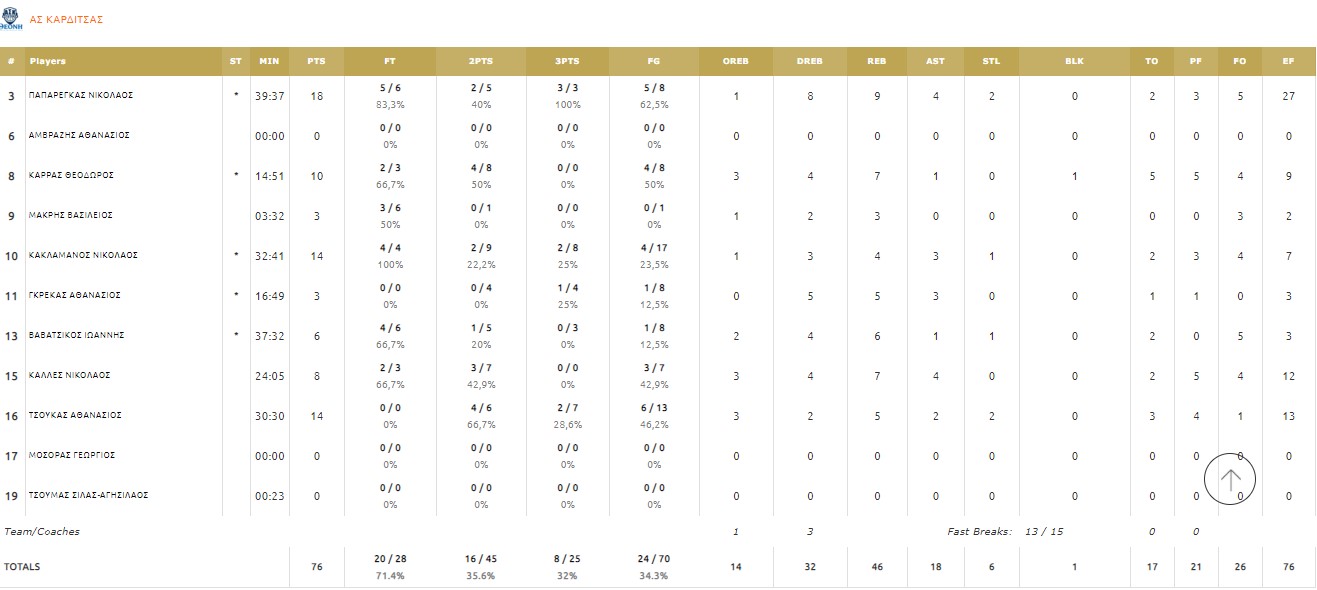Select the PTS column header
The image size is (1317, 590).
click(316, 61)
